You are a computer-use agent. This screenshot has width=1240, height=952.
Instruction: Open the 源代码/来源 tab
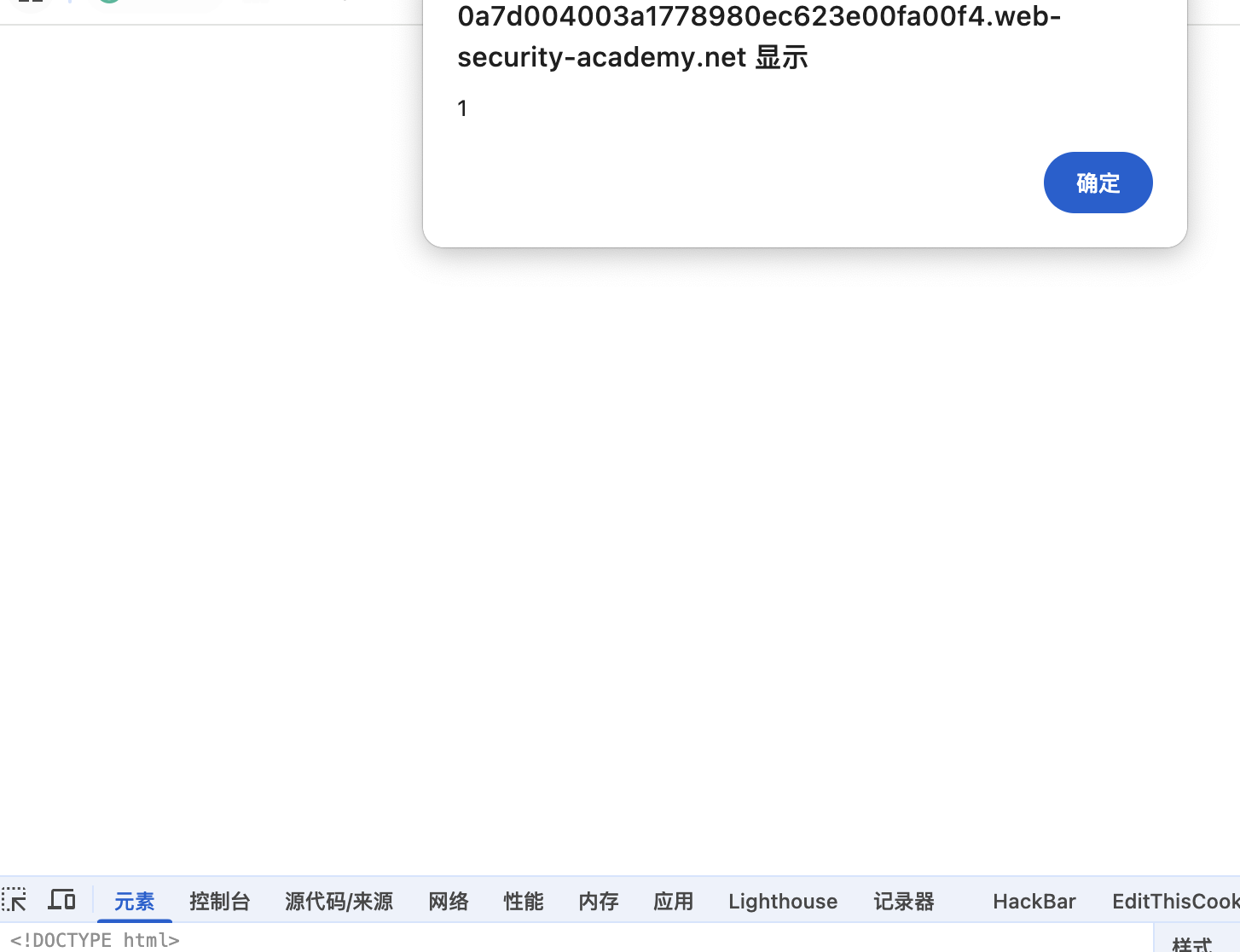[x=339, y=902]
